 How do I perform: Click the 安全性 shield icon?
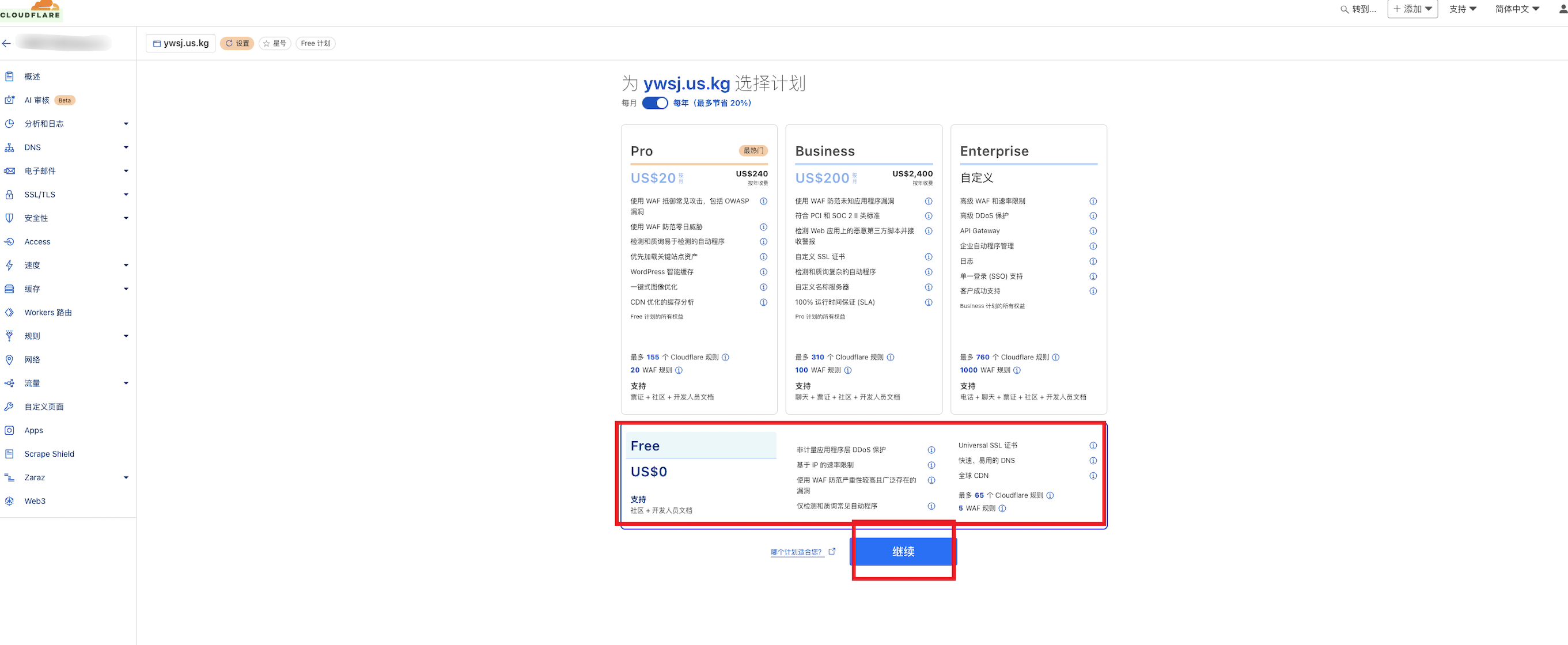coord(9,218)
